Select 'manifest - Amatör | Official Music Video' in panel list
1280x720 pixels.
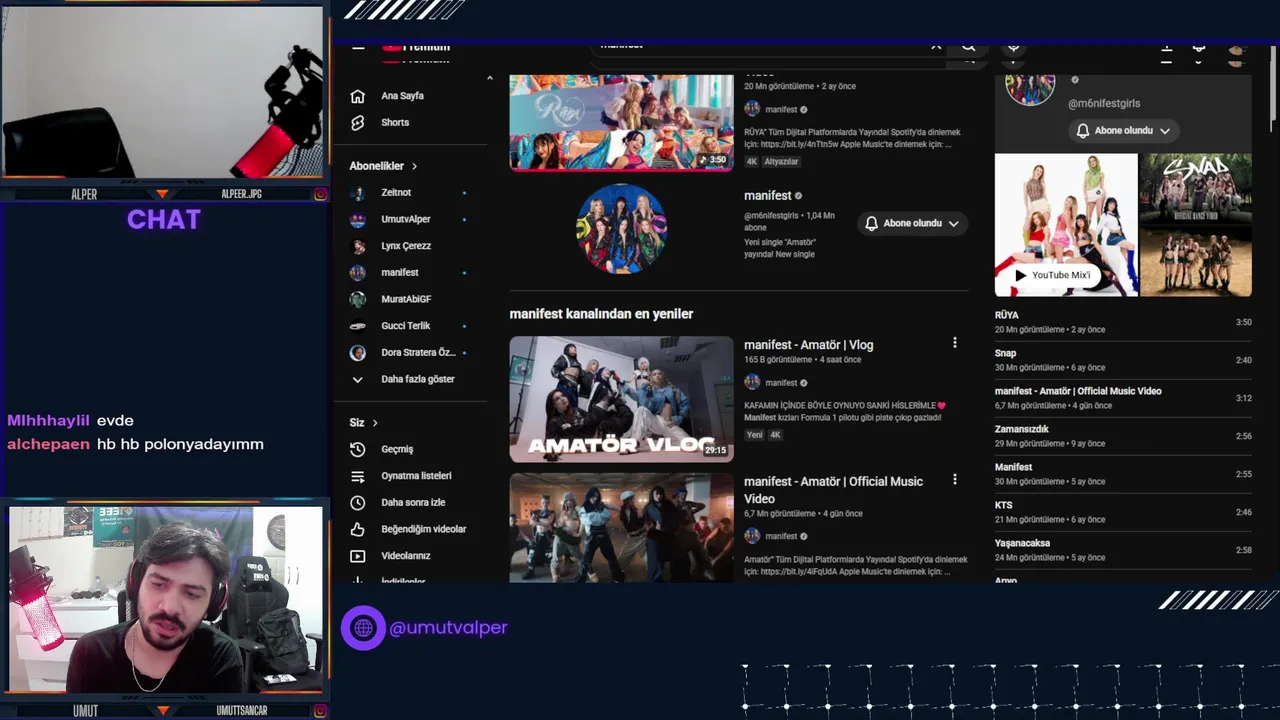(1123, 398)
